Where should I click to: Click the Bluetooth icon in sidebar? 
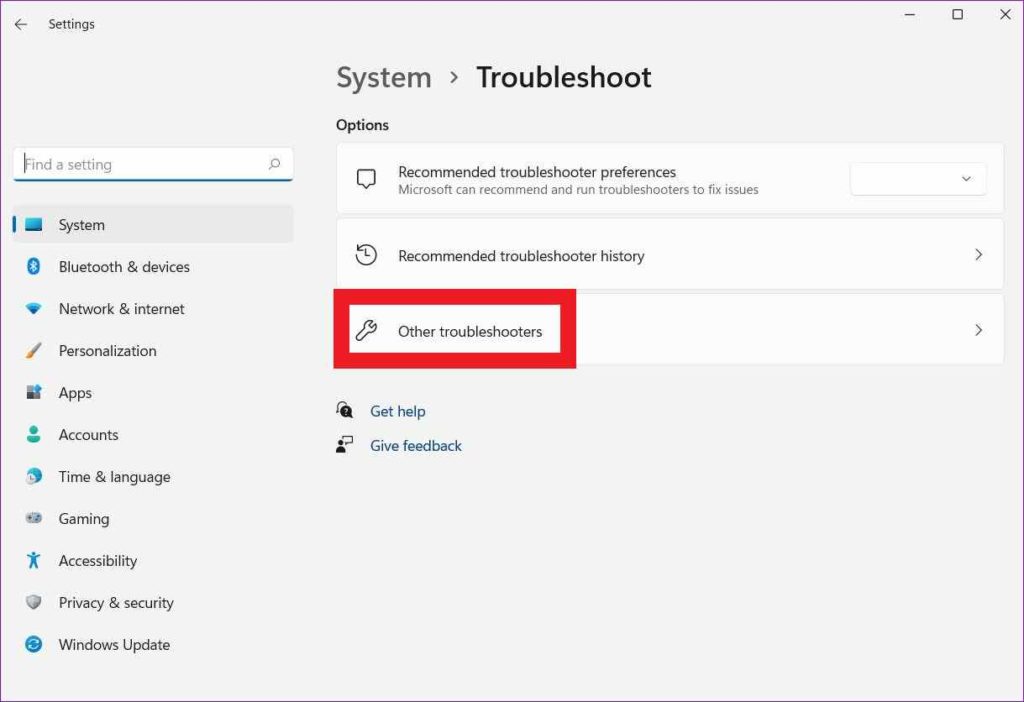click(33, 266)
